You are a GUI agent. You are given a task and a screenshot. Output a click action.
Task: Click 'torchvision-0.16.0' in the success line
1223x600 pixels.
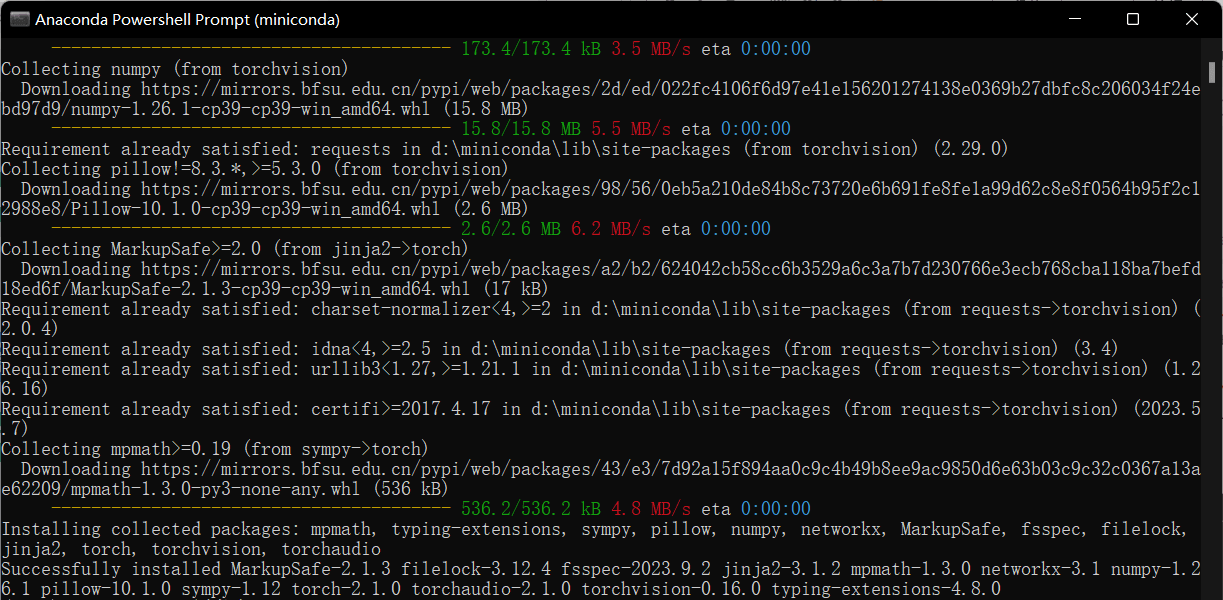(671, 589)
